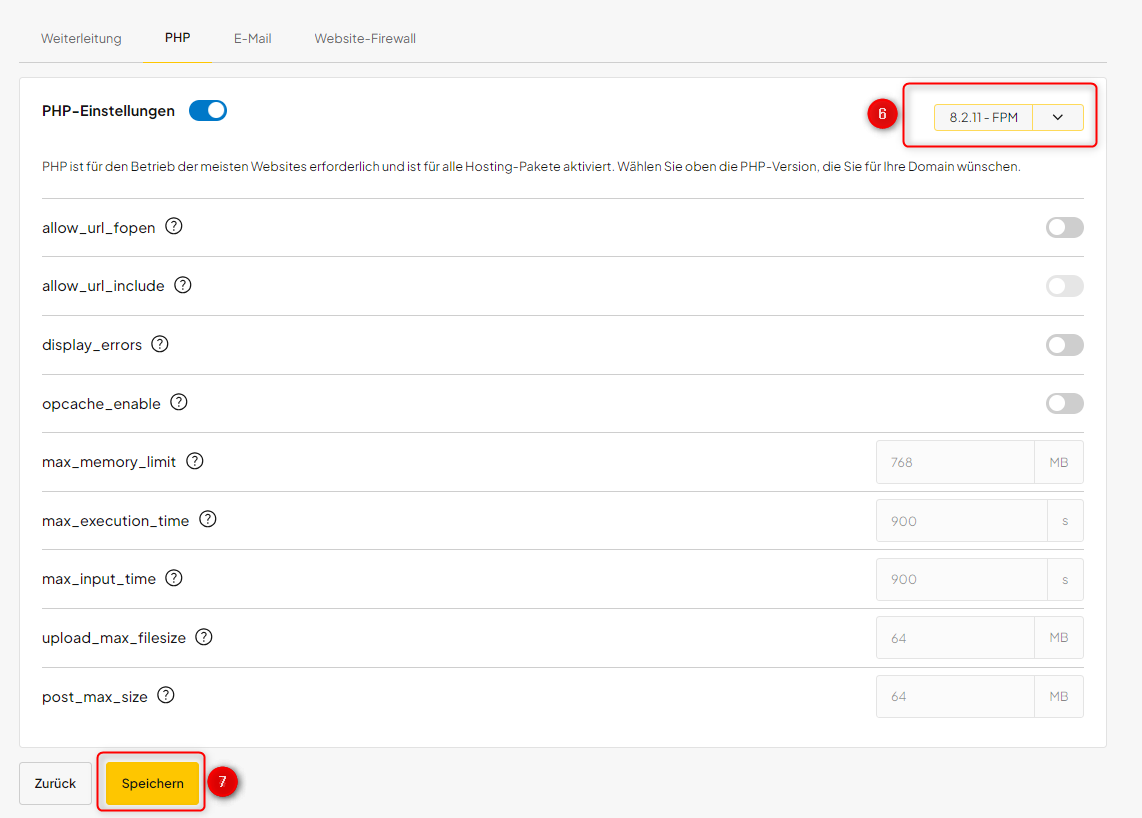Click the PHP-Einstellungen heading text
Image resolution: width=1142 pixels, height=818 pixels.
coord(109,111)
